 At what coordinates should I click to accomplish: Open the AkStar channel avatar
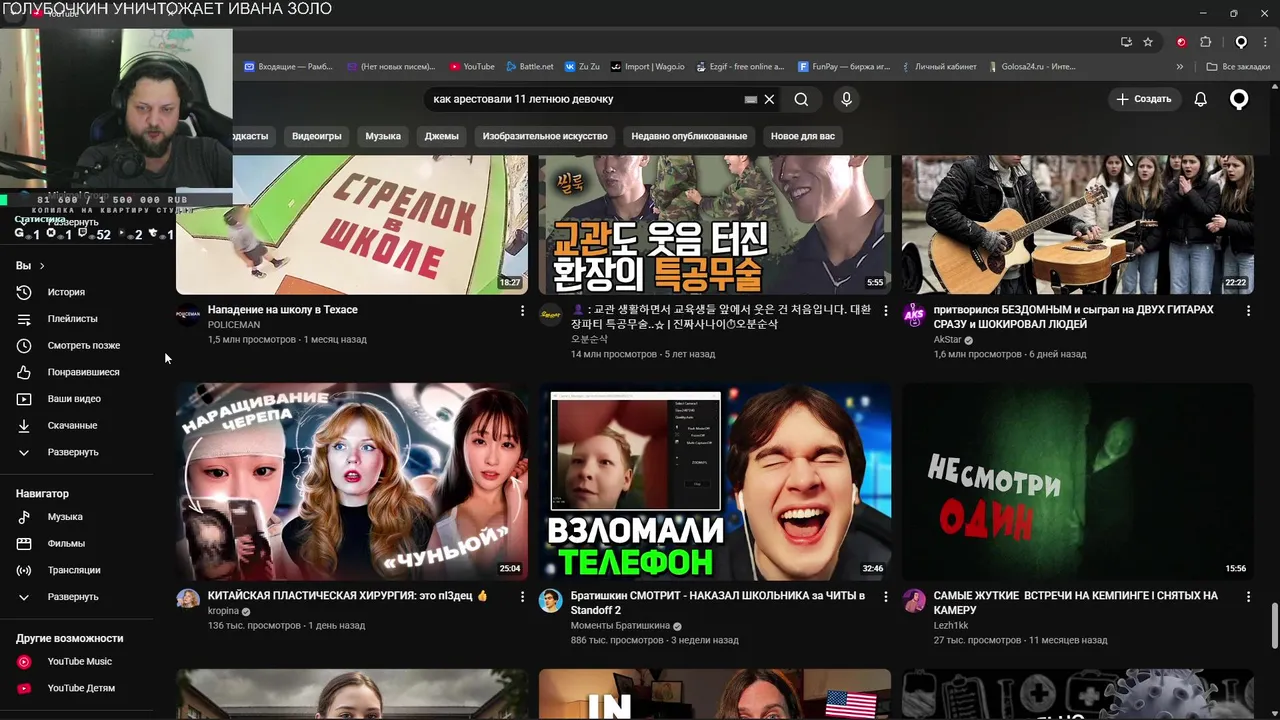click(914, 315)
